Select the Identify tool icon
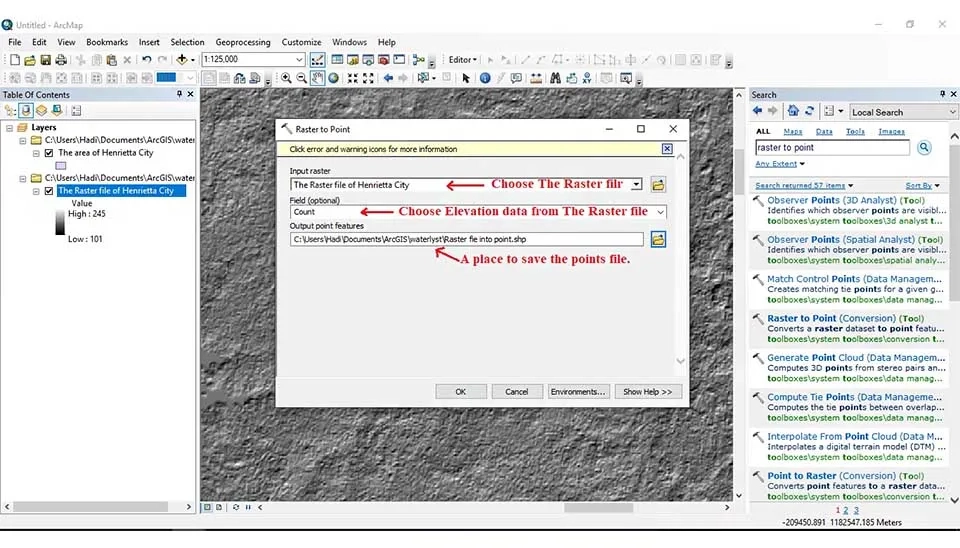 click(x=485, y=78)
